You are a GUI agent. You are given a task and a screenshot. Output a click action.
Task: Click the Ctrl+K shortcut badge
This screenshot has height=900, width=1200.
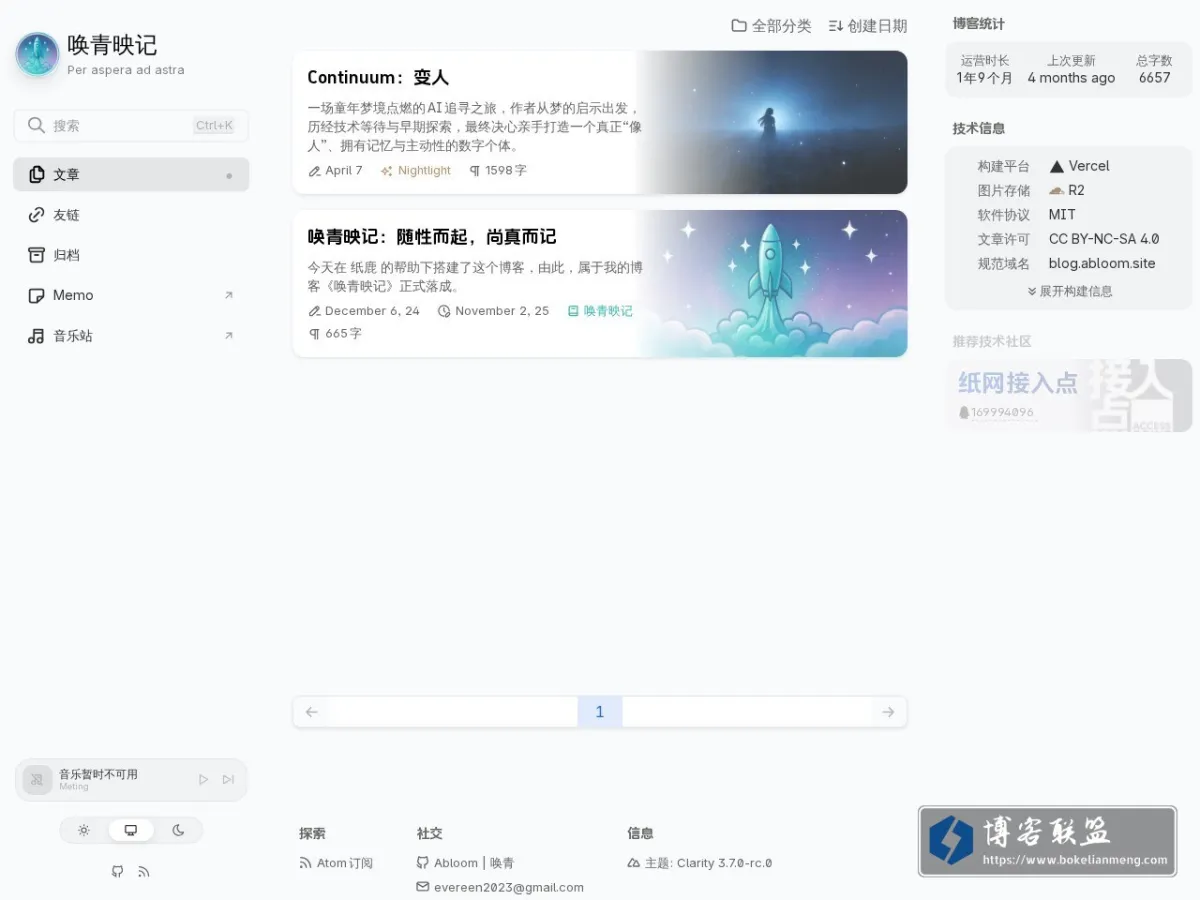pyautogui.click(x=214, y=125)
